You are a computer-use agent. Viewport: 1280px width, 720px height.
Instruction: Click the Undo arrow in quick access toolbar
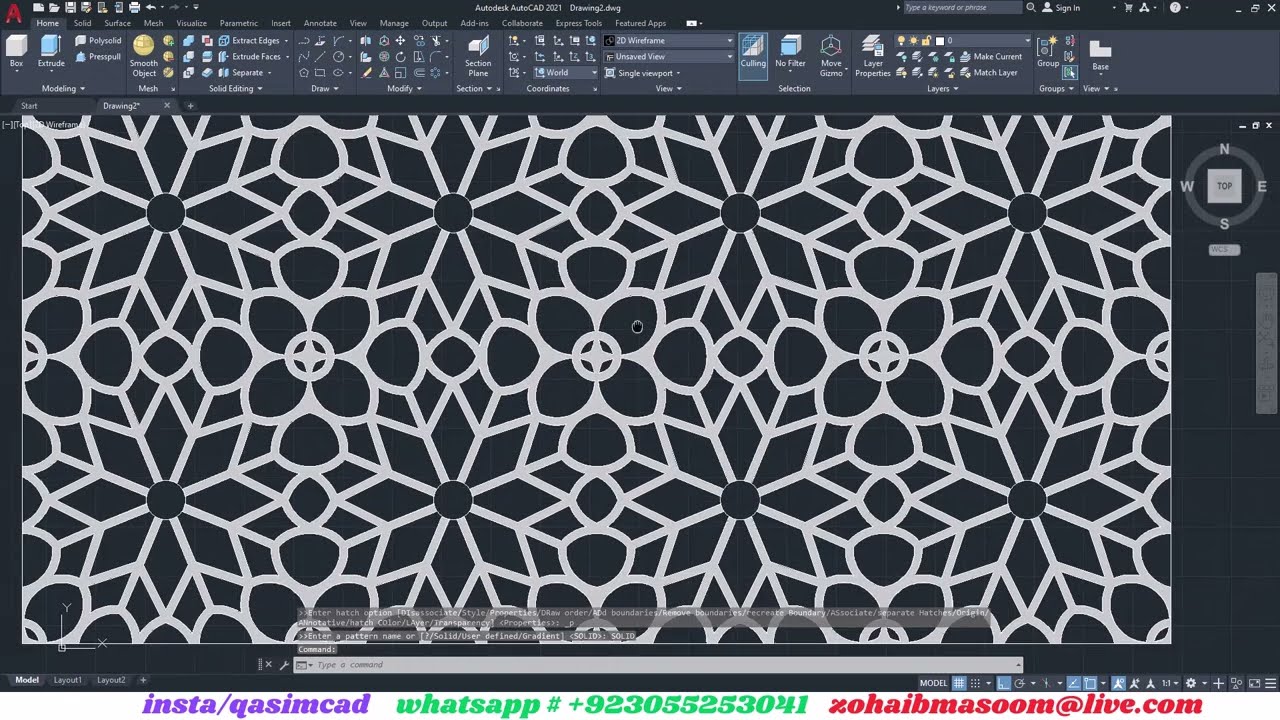(150, 7)
